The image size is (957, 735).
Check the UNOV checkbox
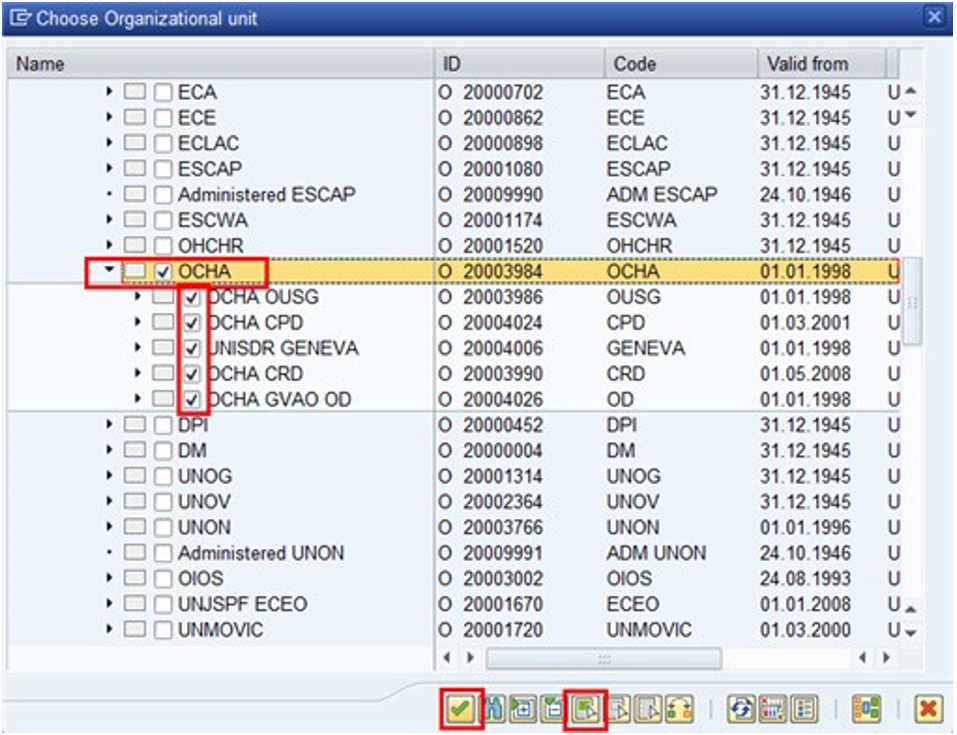point(163,502)
